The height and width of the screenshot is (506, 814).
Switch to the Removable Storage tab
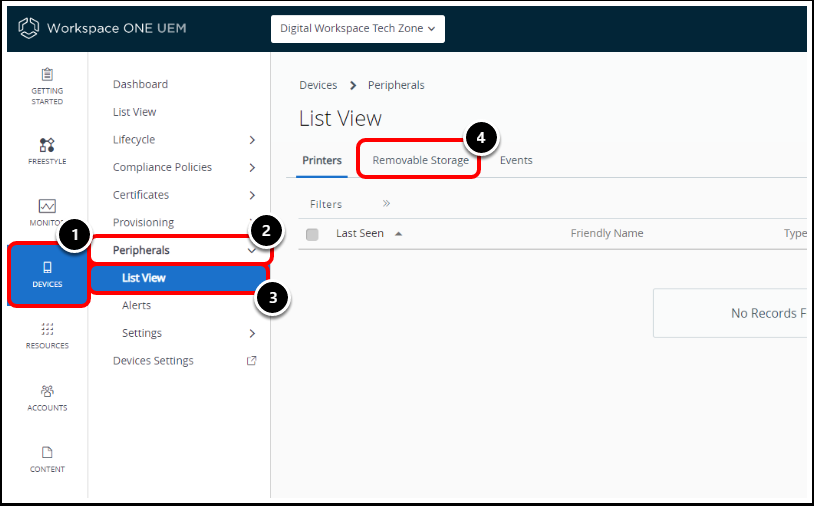point(420,160)
